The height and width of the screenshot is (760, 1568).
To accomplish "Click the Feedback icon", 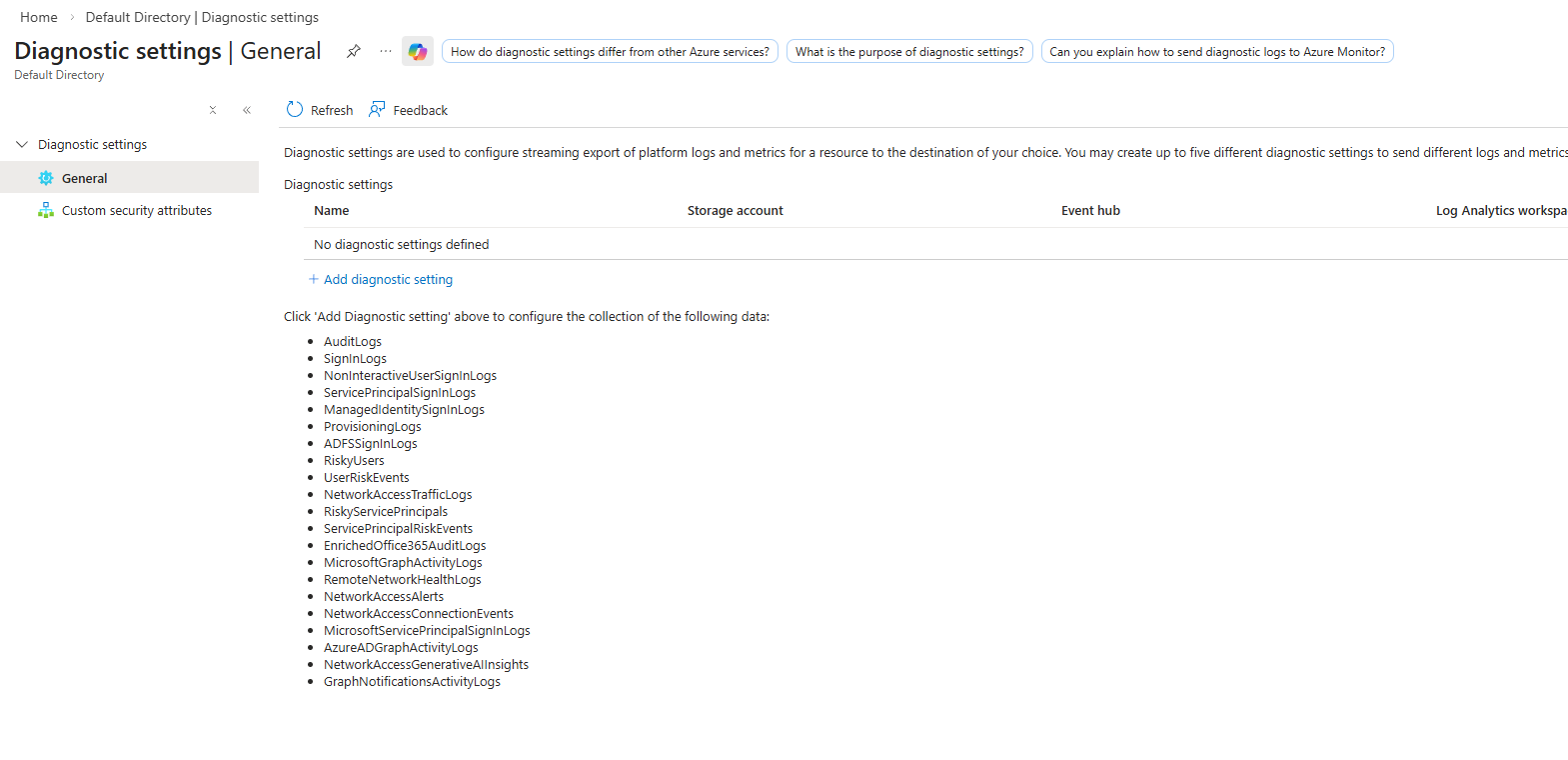I will click(377, 110).
